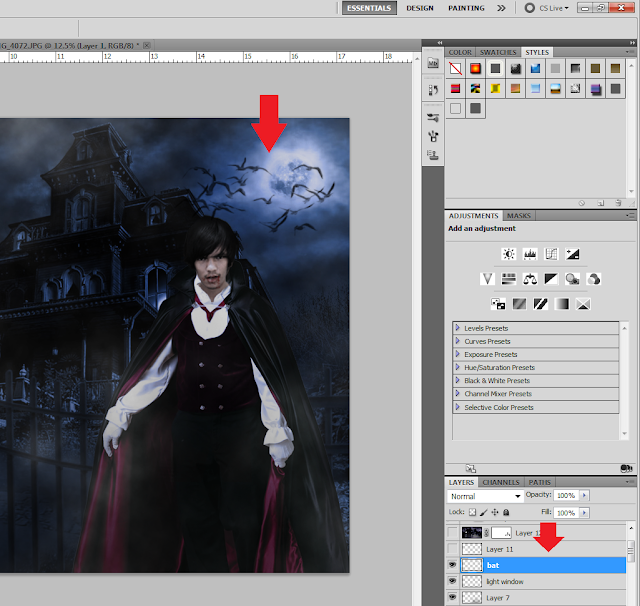Screen dimensions: 640x606
Task: Hide the bat layer
Action: click(x=452, y=565)
